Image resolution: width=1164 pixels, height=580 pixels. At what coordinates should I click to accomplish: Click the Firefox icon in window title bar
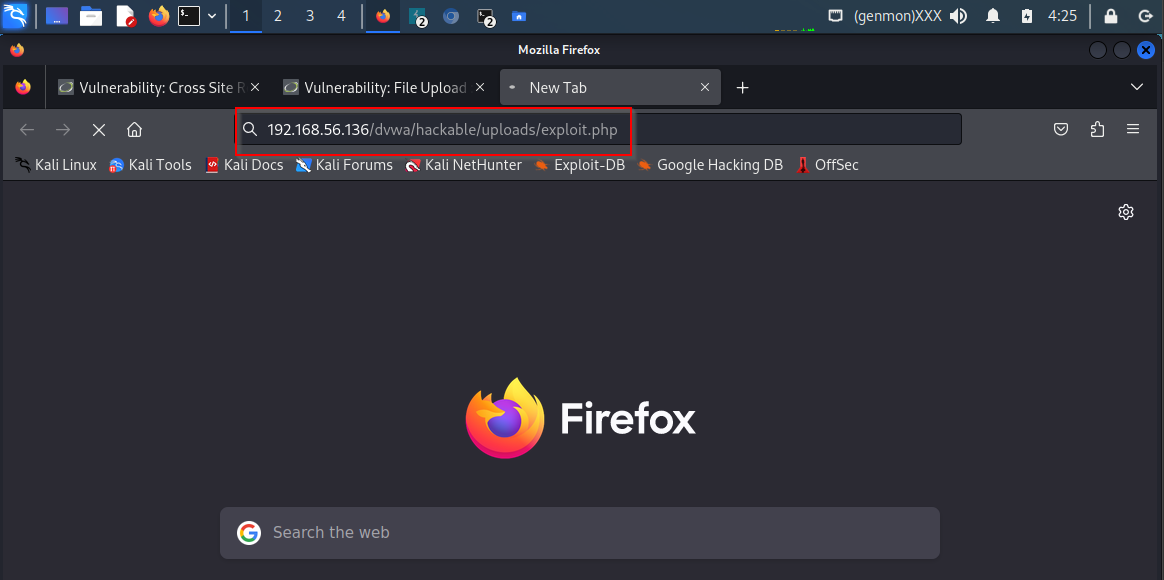click(17, 50)
